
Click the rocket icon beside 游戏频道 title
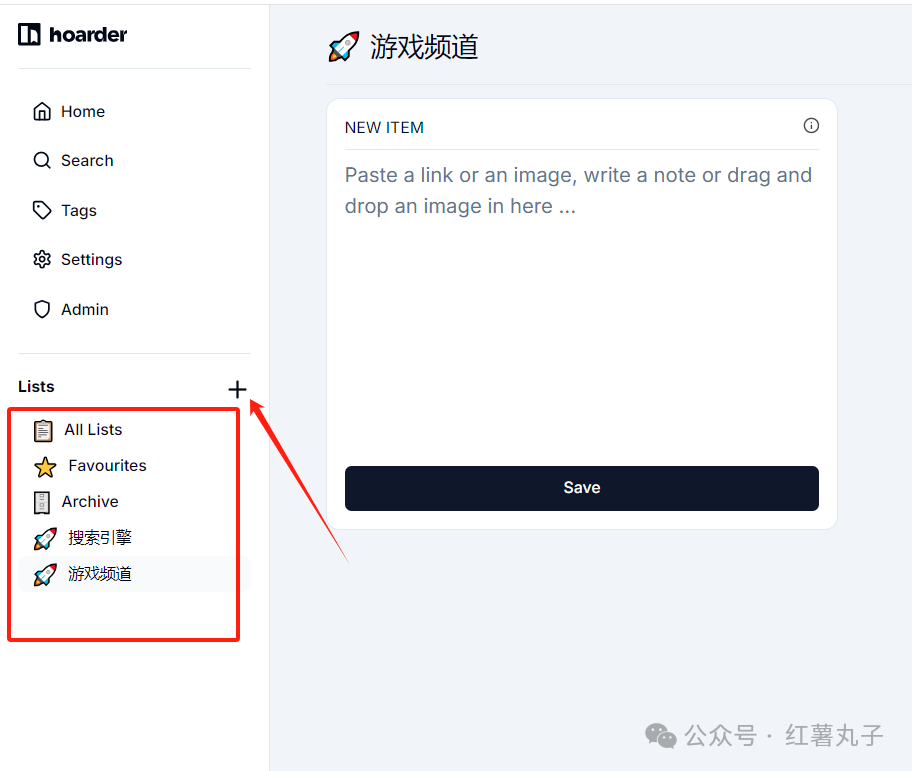click(344, 47)
